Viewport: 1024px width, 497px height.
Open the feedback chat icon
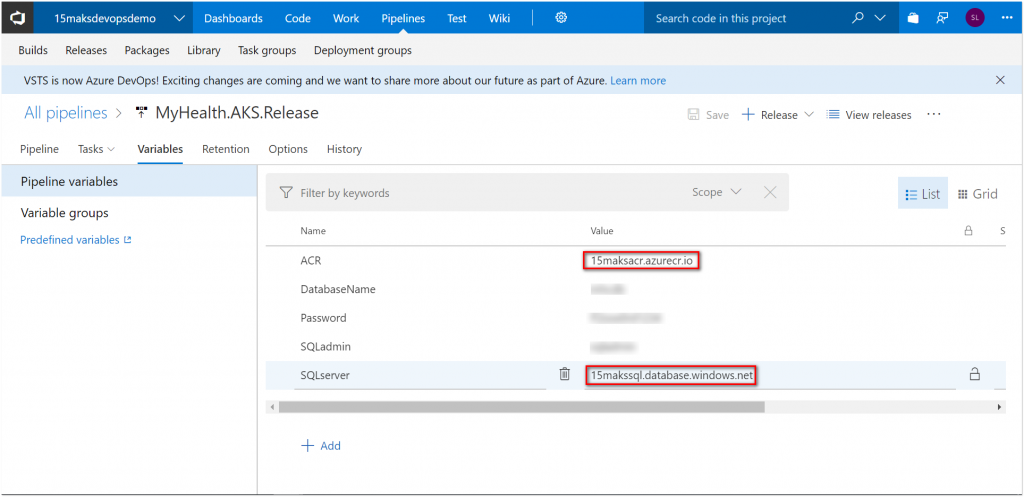942,18
